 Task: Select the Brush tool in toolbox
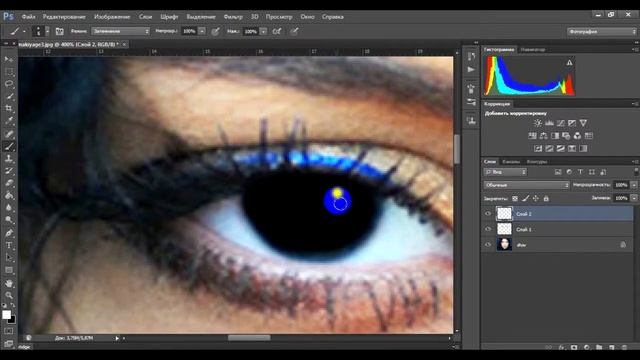click(9, 146)
